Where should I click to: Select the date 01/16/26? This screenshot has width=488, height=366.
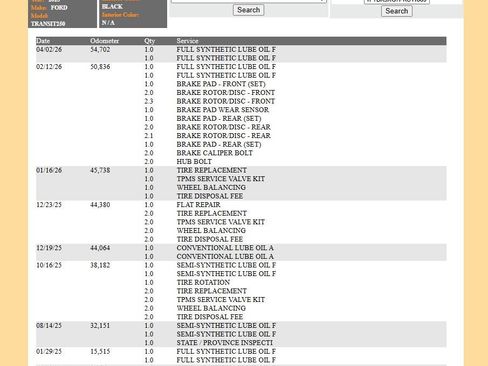pyautogui.click(x=49, y=170)
